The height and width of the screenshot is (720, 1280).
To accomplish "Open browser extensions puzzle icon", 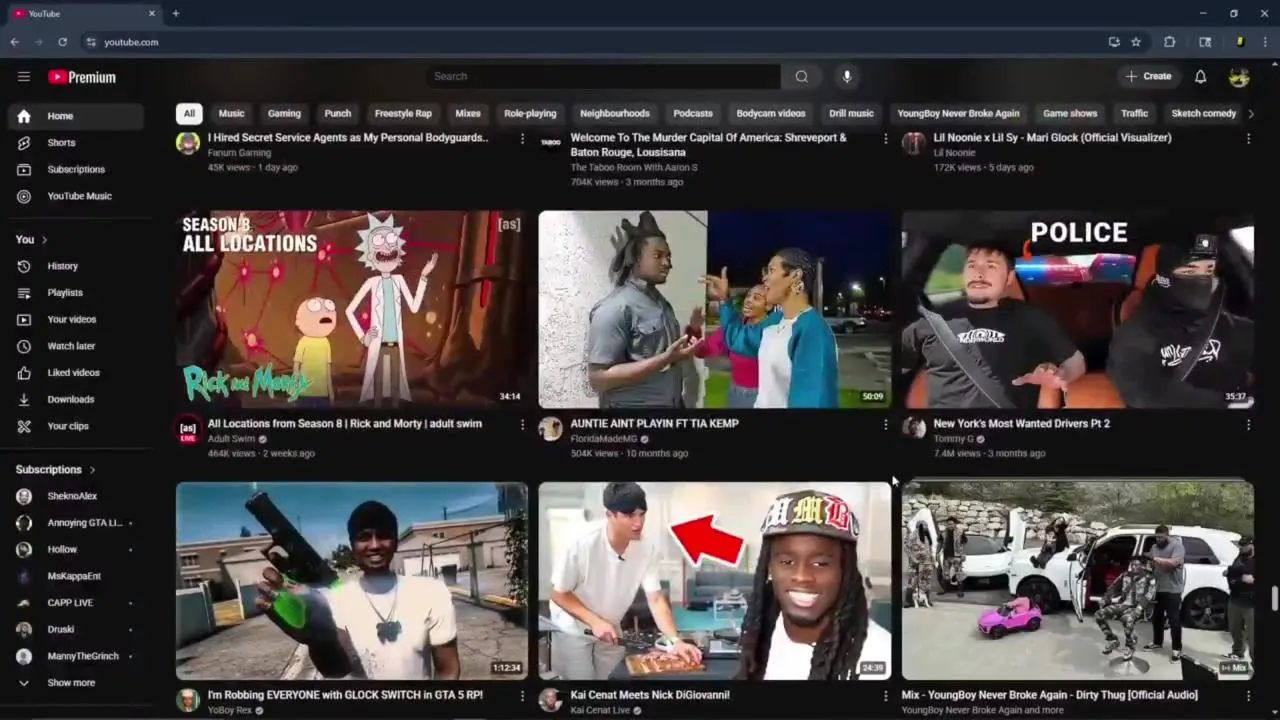I will pos(1169,42).
